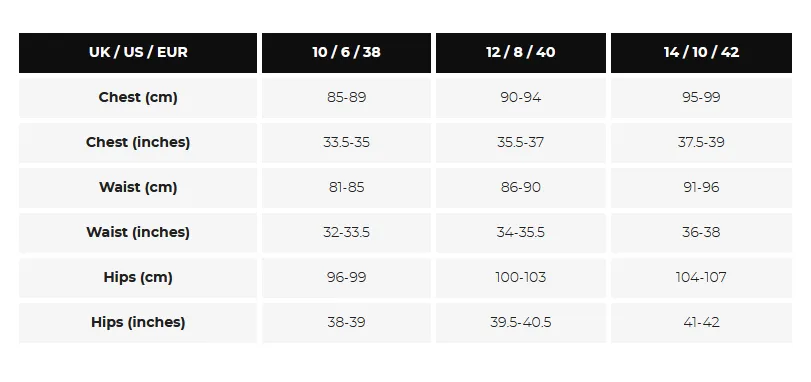Click the Hips (inches) row label

(138, 323)
